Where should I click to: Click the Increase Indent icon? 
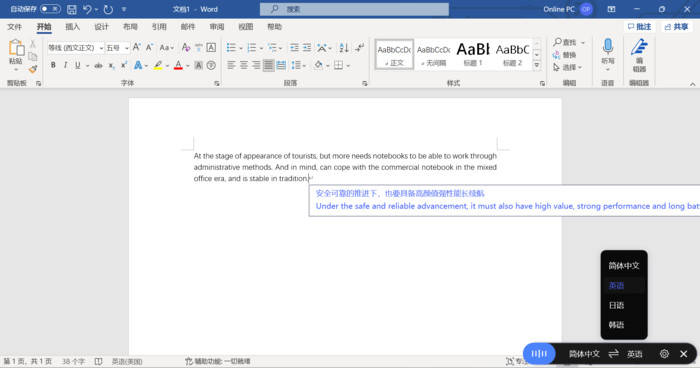(x=307, y=47)
